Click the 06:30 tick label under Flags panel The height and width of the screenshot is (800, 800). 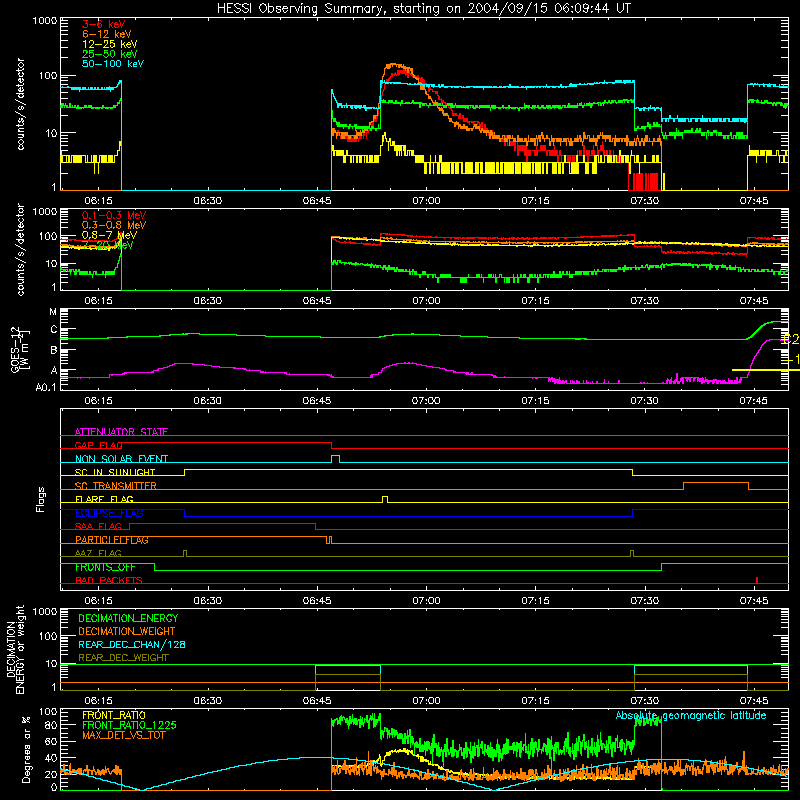point(208,601)
